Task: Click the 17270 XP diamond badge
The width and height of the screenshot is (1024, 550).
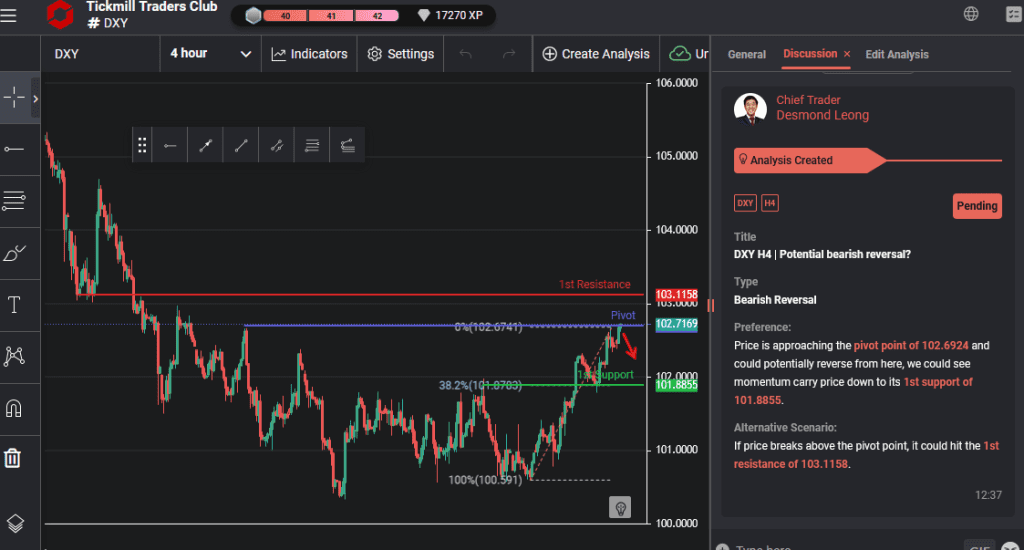Action: pyautogui.click(x=451, y=15)
